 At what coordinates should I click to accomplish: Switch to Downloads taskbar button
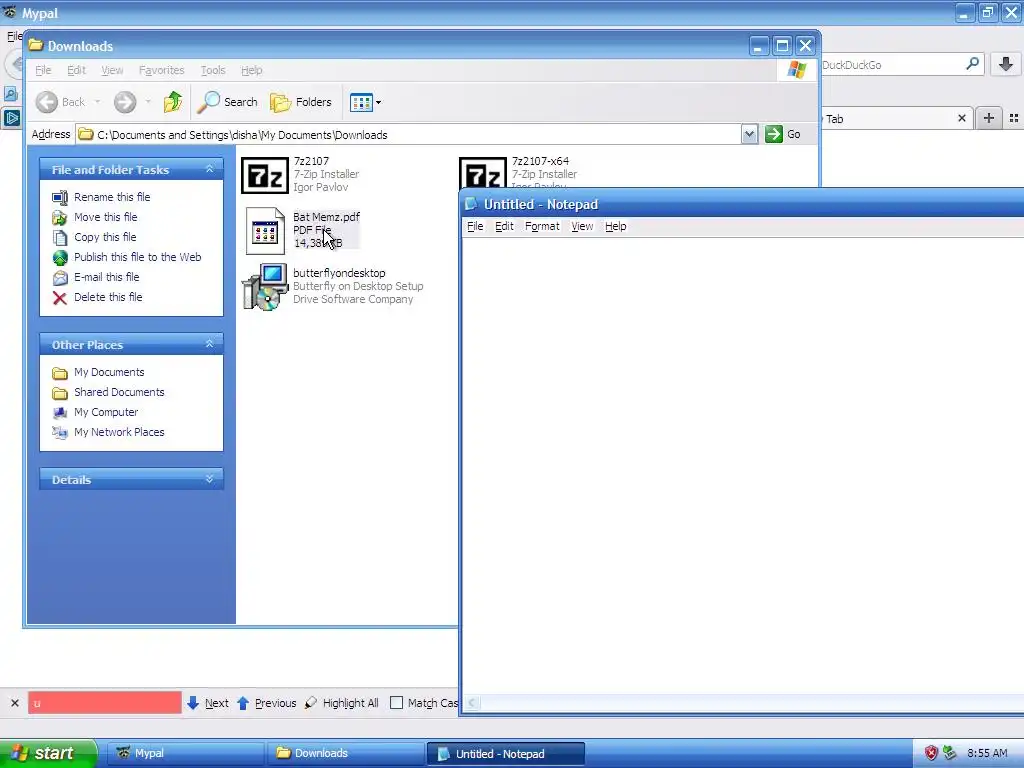pyautogui.click(x=346, y=753)
